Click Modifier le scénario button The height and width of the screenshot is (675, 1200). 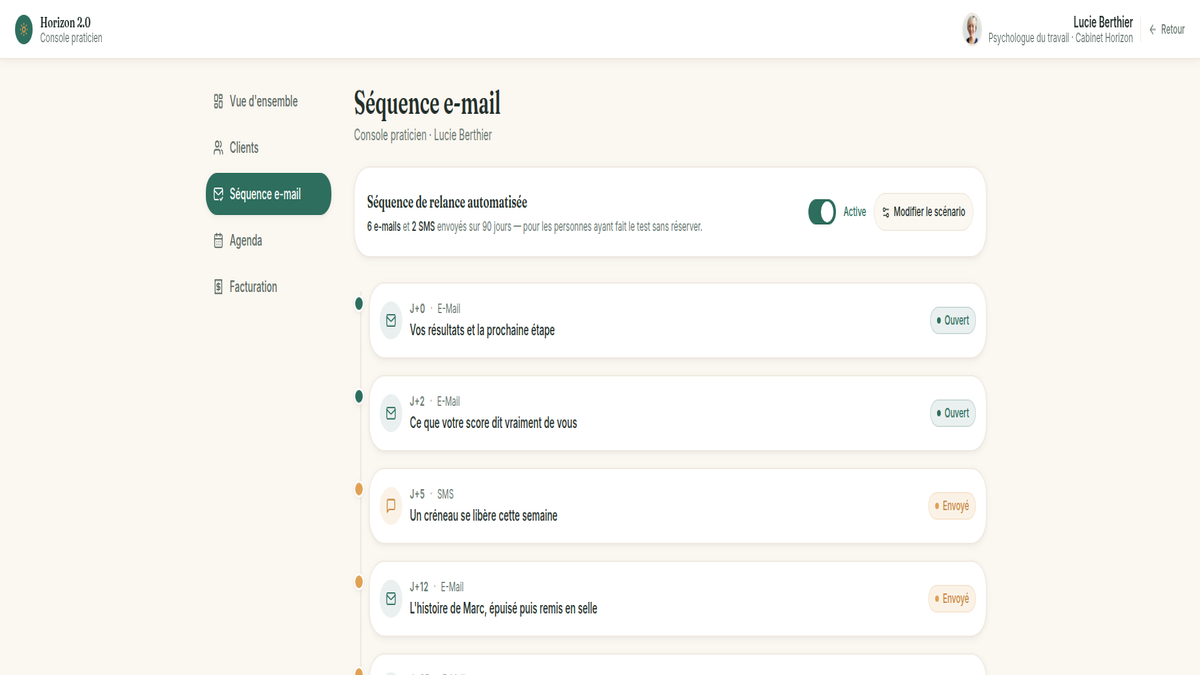pos(923,212)
